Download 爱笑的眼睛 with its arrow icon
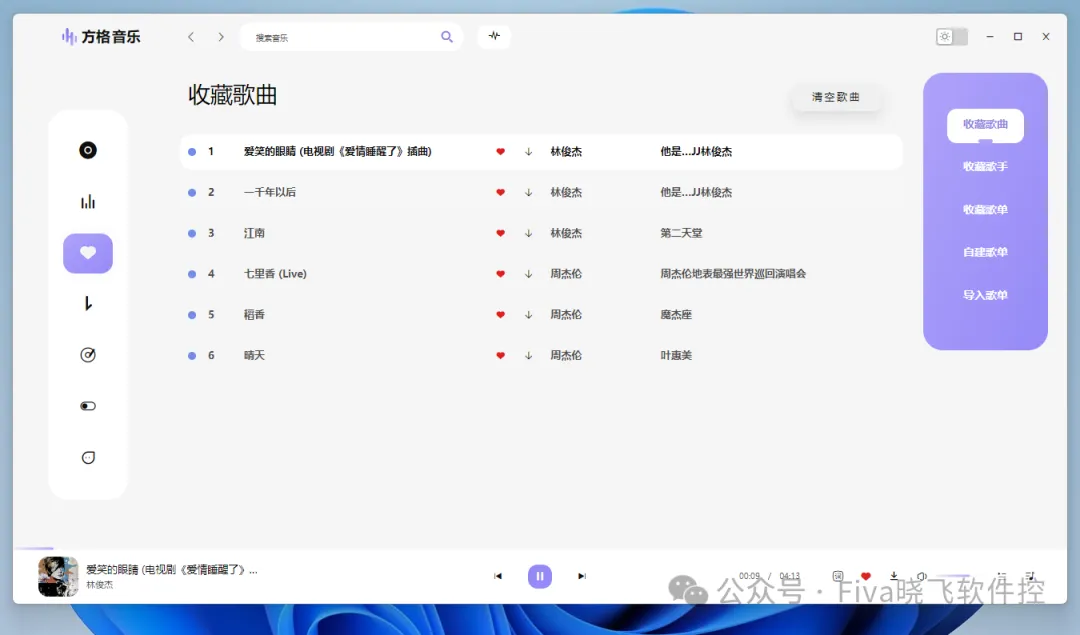 click(528, 152)
